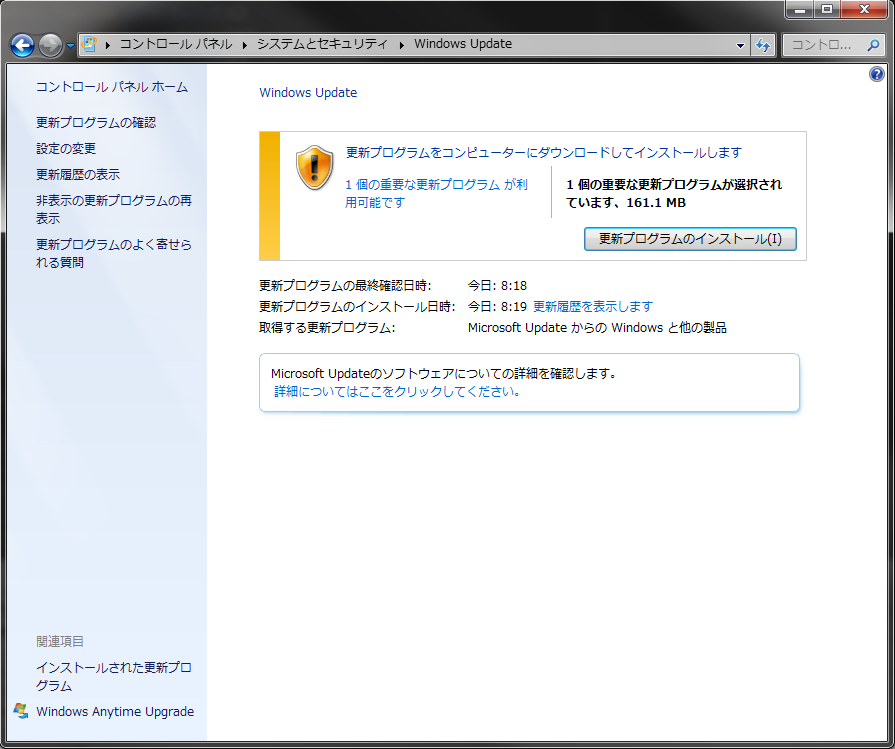Open Help via the blue question icon
The height and width of the screenshot is (749, 895).
(877, 74)
